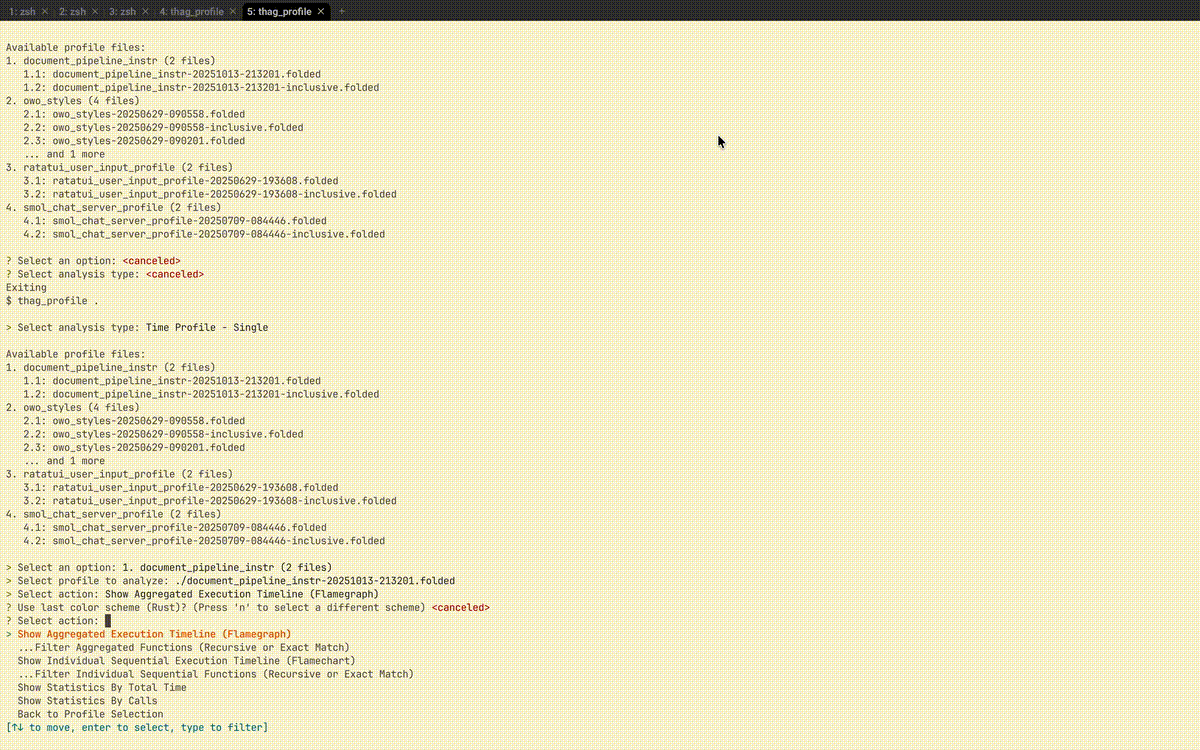Click the last 'smol_chat_server_profile-20250709-084446-inclusive.folded' entry
The width and height of the screenshot is (1200, 750).
coord(218,541)
